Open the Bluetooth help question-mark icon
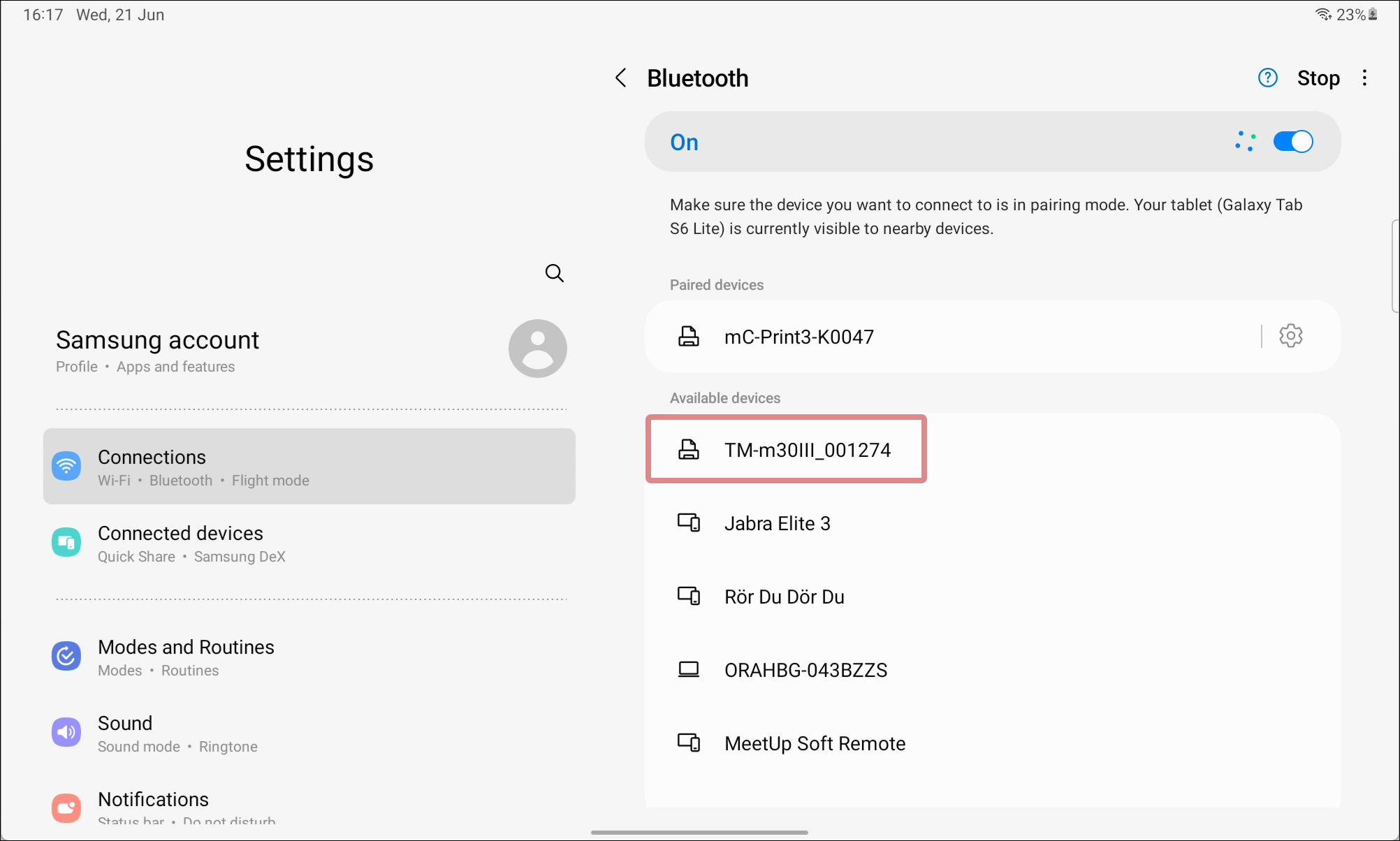This screenshot has height=841, width=1400. 1267,78
